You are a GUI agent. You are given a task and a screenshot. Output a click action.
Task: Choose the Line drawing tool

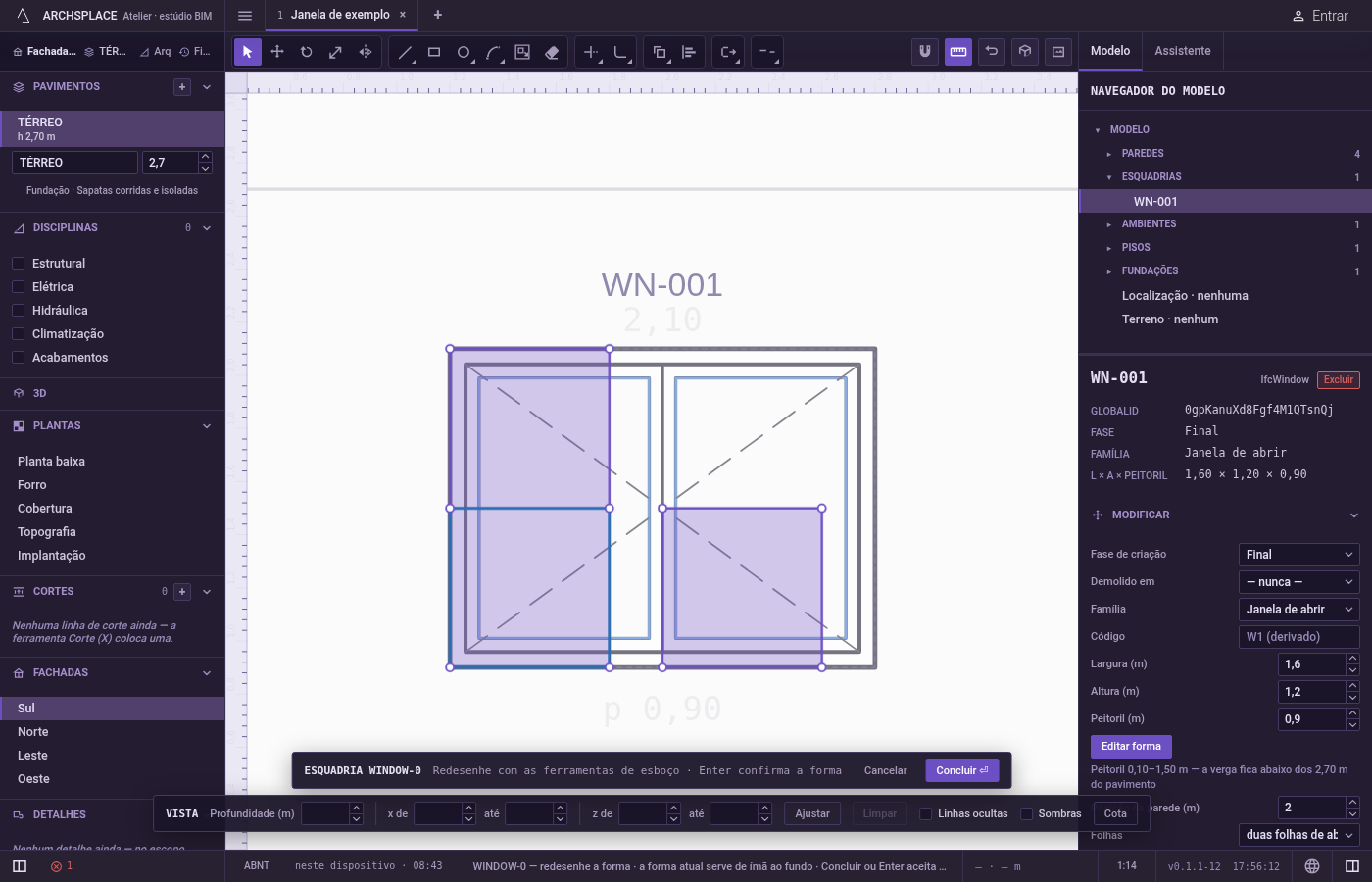(405, 52)
